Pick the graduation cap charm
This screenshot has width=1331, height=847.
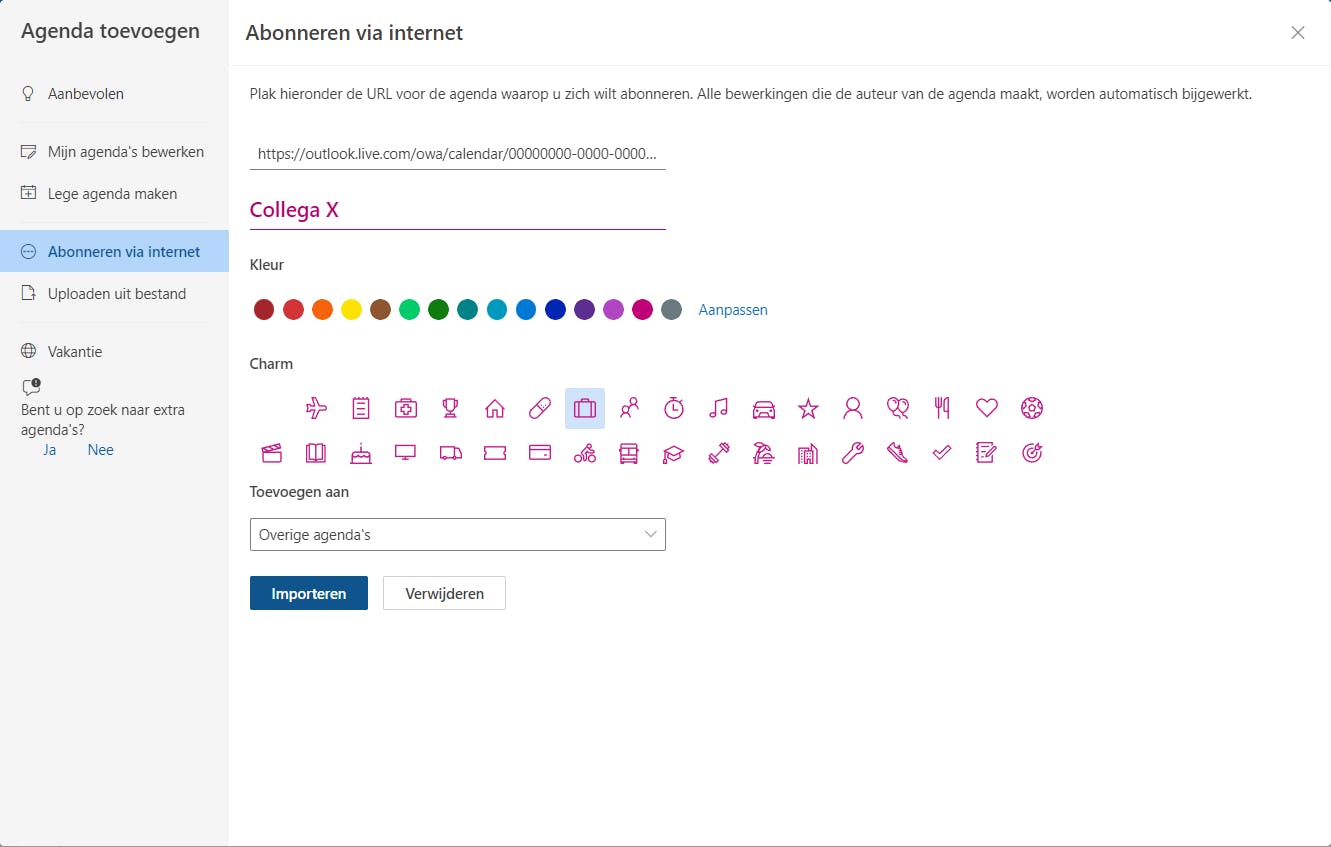point(673,453)
